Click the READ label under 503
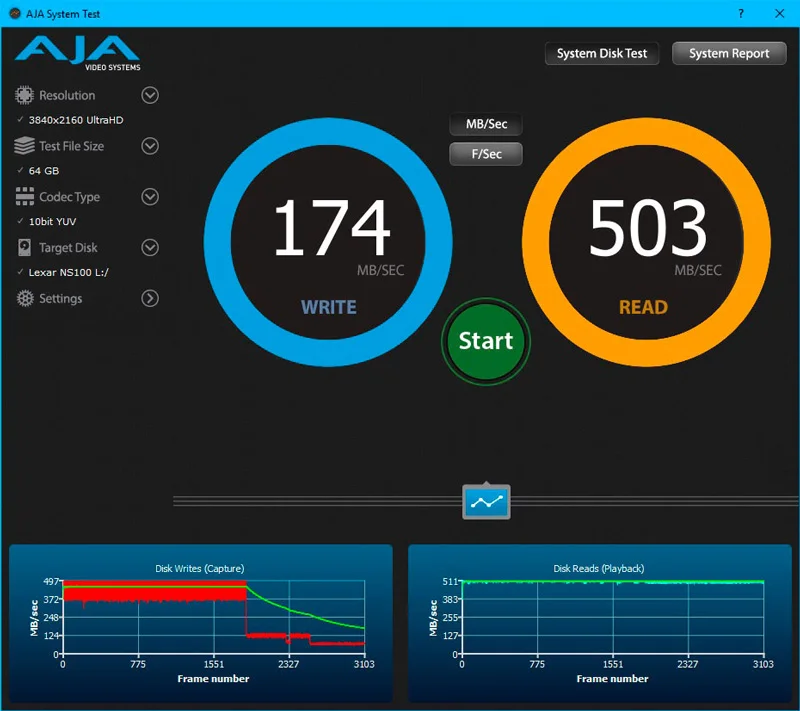 643,307
